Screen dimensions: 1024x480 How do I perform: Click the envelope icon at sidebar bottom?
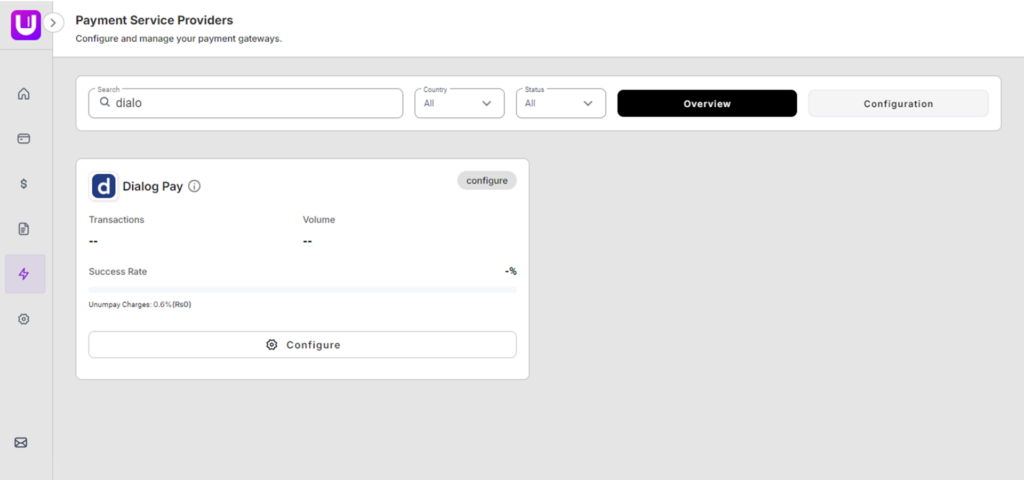[21, 442]
